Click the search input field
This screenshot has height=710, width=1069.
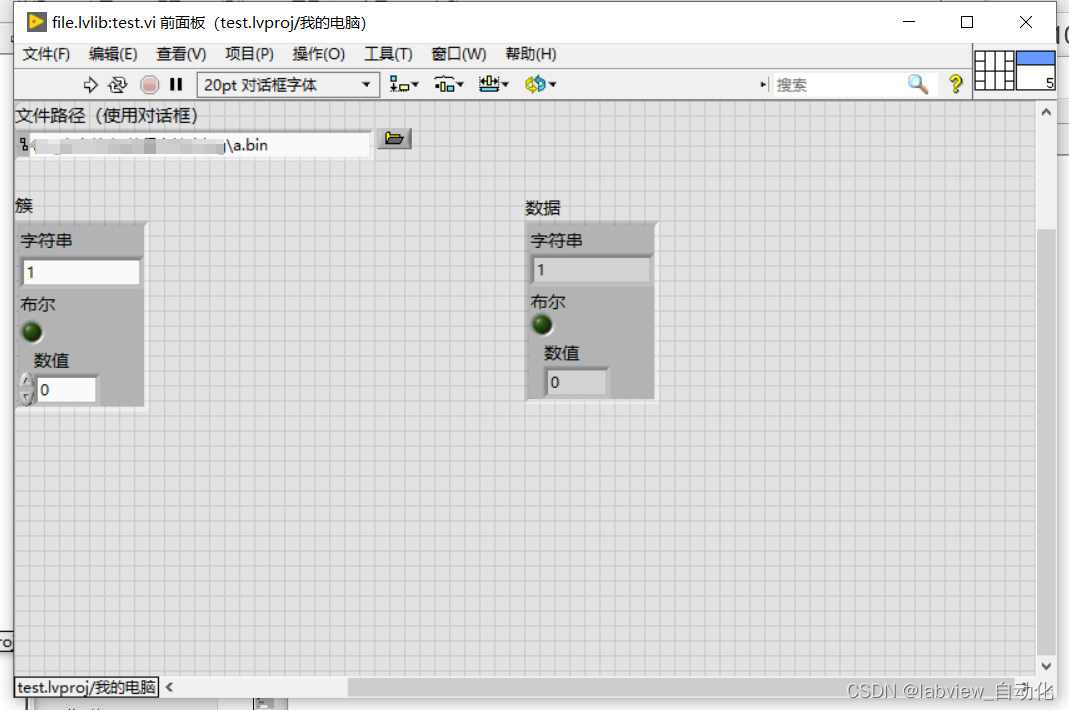click(840, 85)
